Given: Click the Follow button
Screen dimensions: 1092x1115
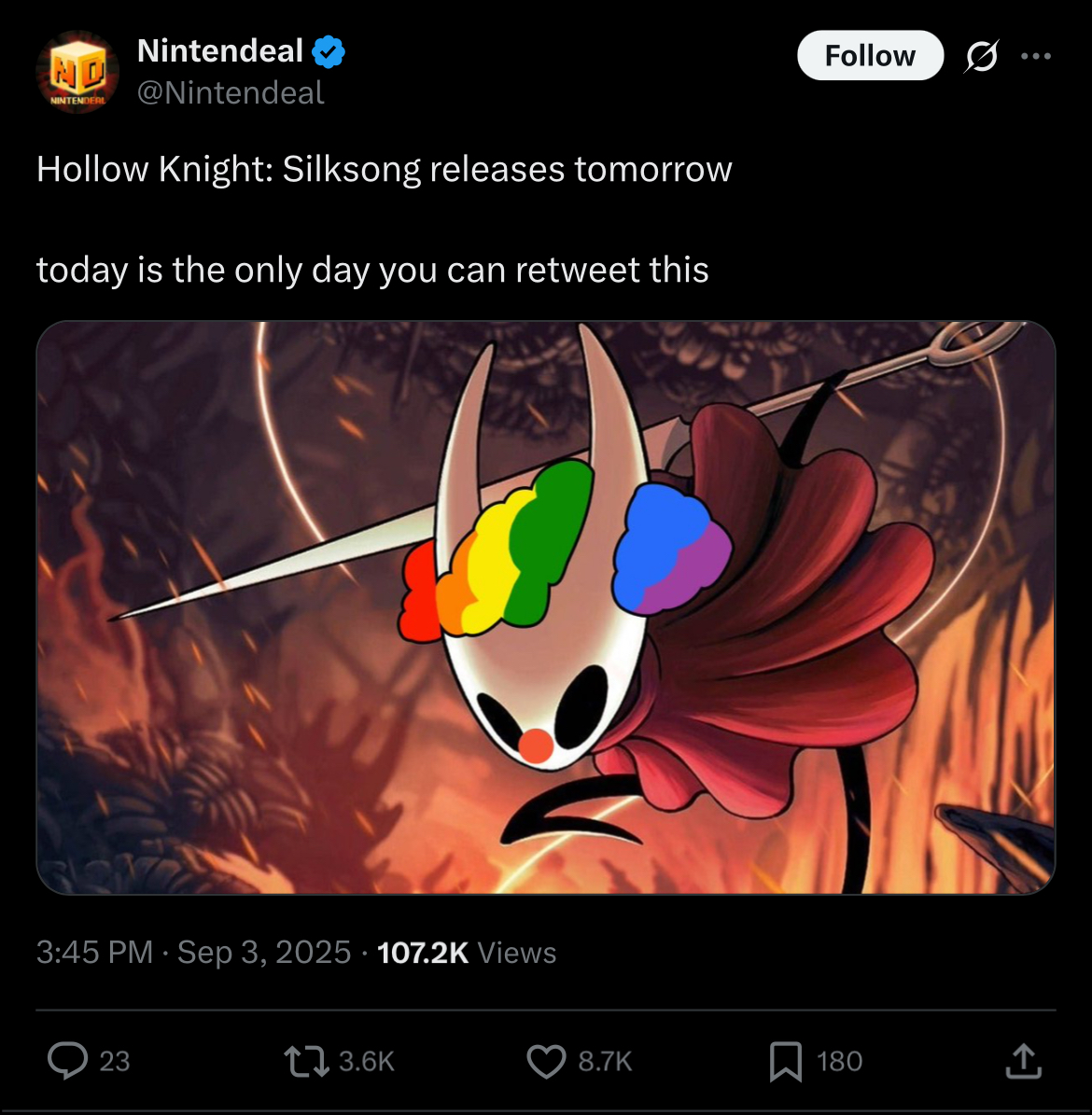Looking at the screenshot, I should click(870, 55).
